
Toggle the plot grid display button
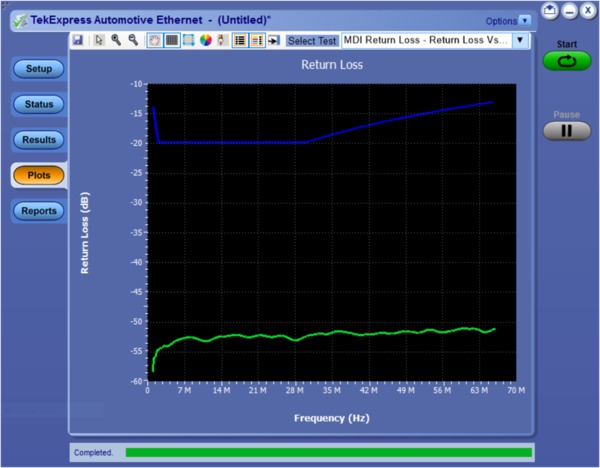coord(172,41)
